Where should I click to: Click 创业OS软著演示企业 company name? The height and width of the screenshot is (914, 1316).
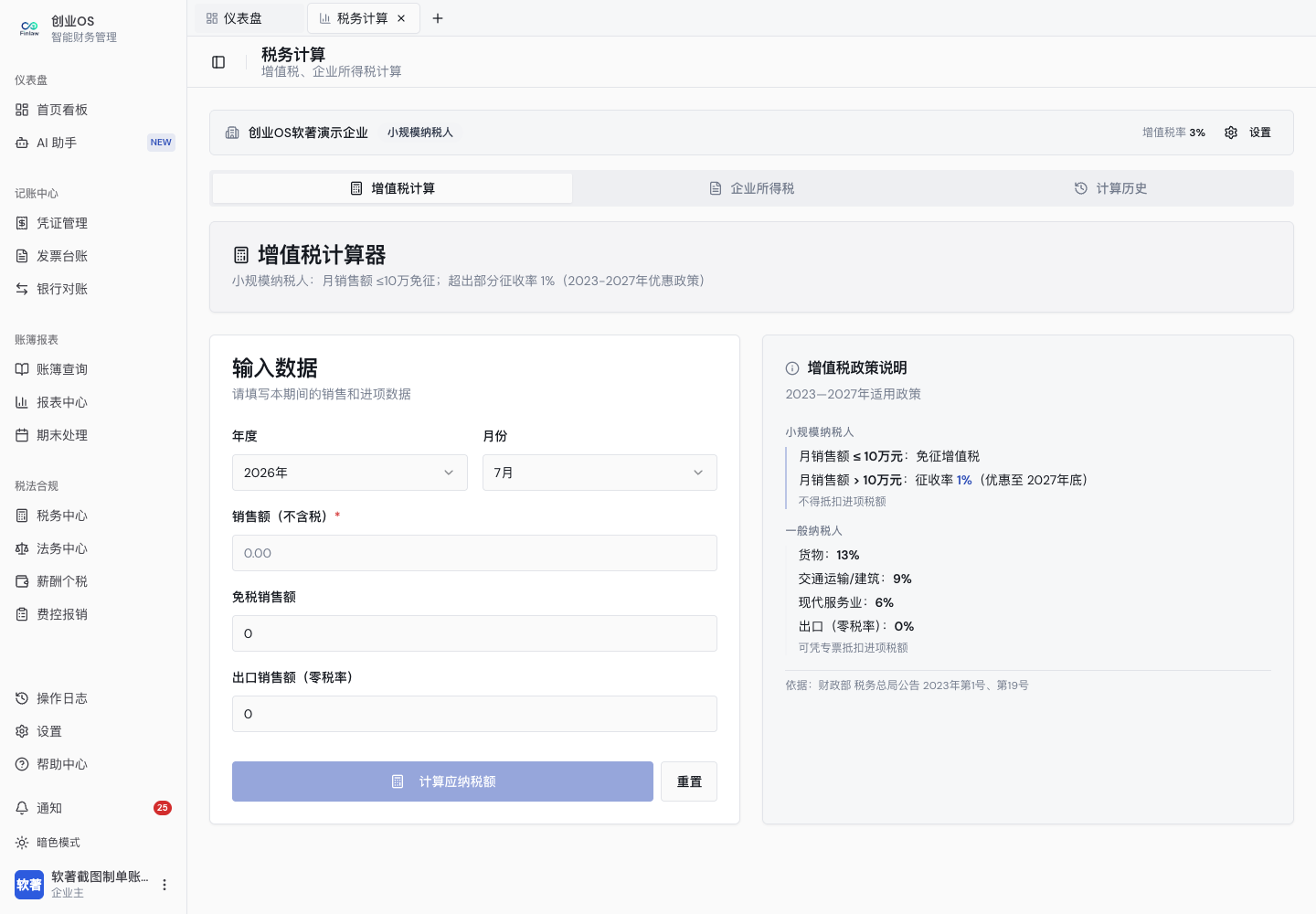308,133
